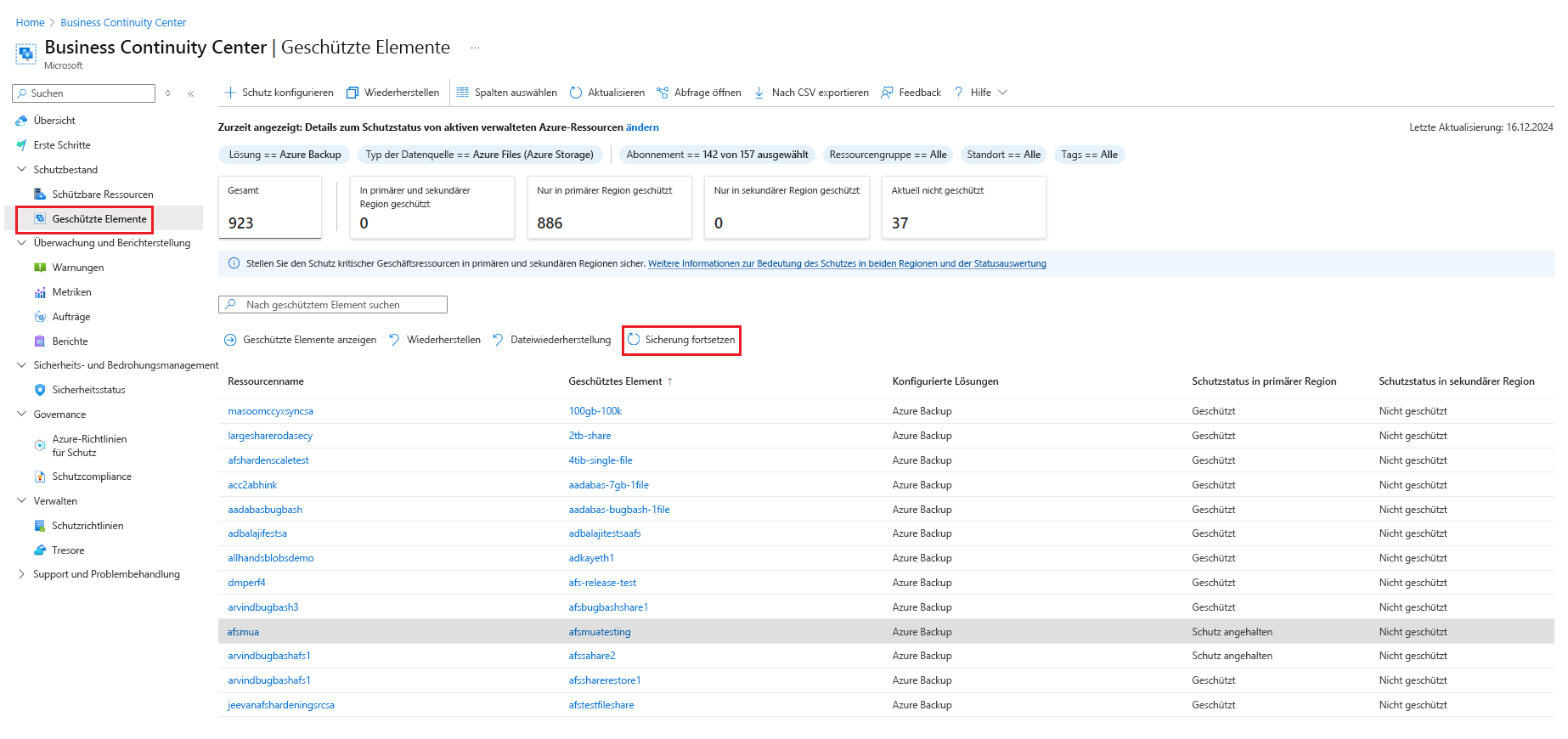Click Geschützte Elemente anzeigen

pyautogui.click(x=300, y=340)
